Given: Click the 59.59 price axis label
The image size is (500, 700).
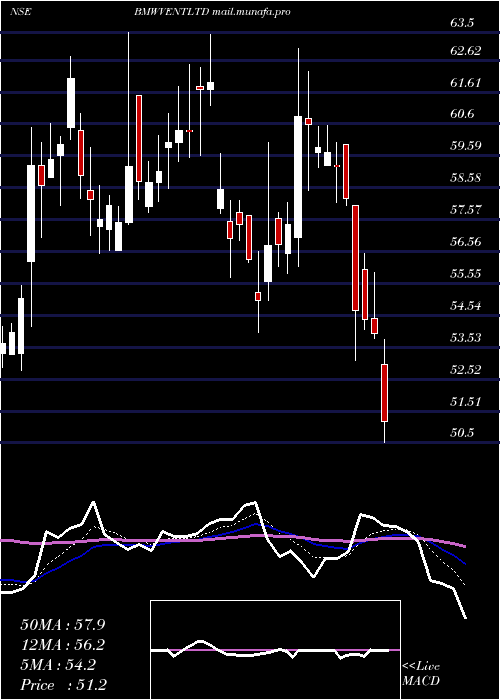Looking at the screenshot, I should [466, 146].
